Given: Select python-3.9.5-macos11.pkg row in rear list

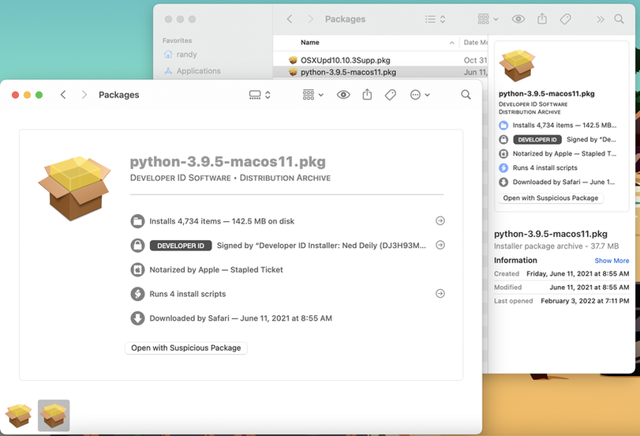Looking at the screenshot, I should 380,72.
